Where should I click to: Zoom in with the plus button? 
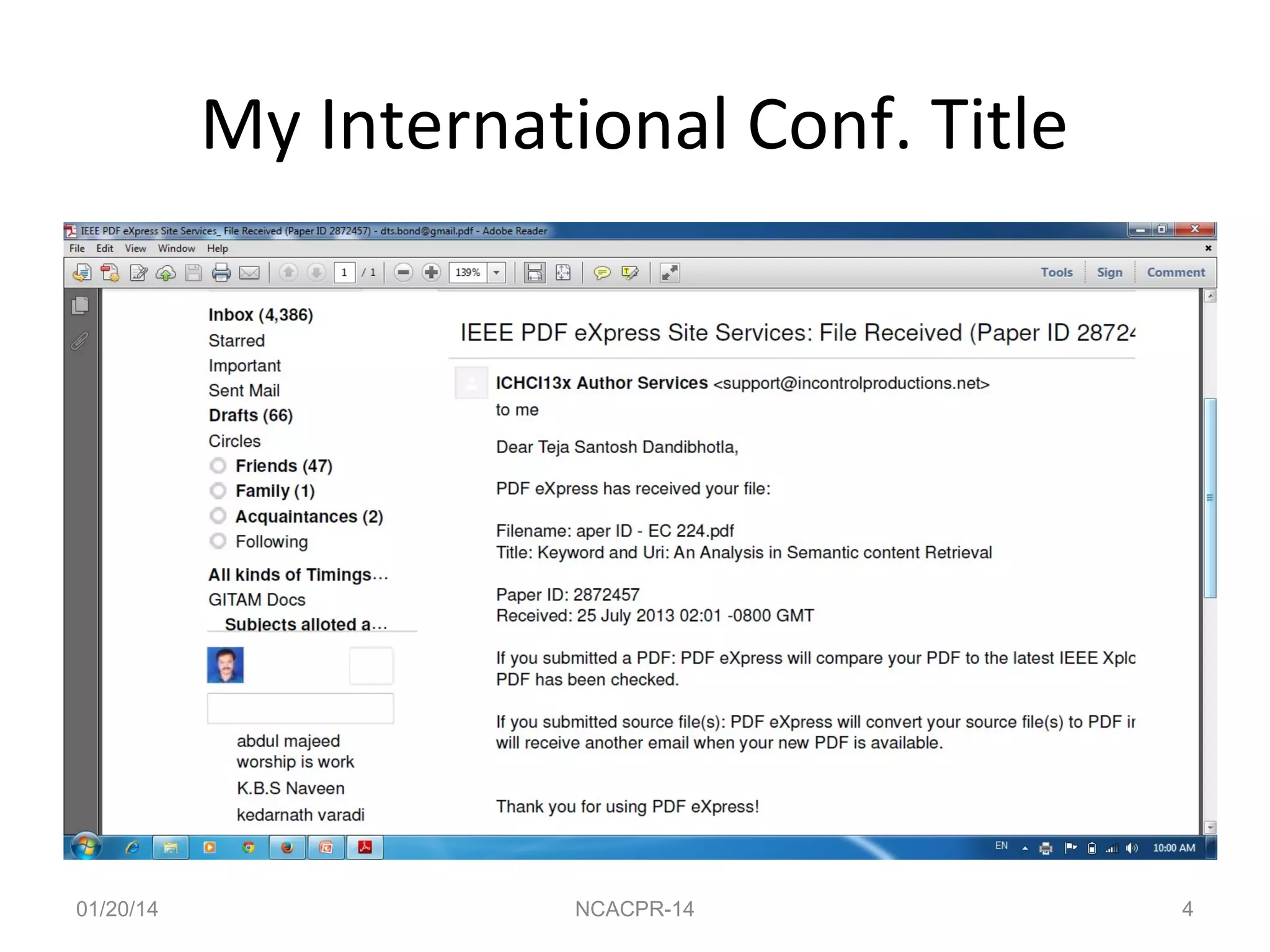tap(431, 273)
